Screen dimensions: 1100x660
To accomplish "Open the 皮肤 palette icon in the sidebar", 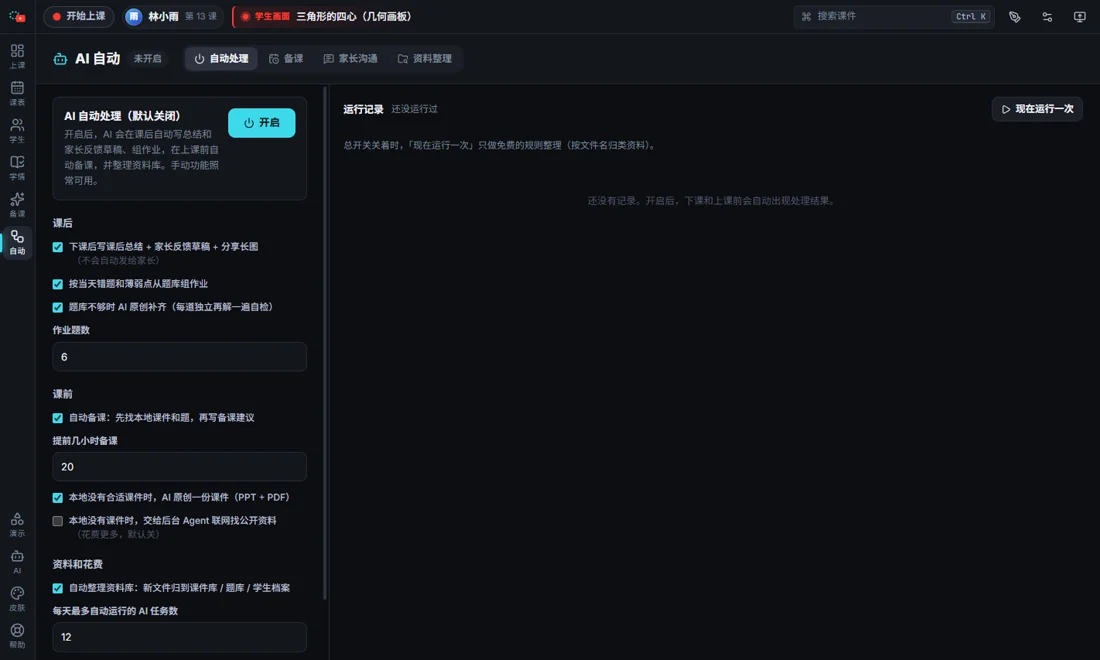I will pyautogui.click(x=17, y=599).
